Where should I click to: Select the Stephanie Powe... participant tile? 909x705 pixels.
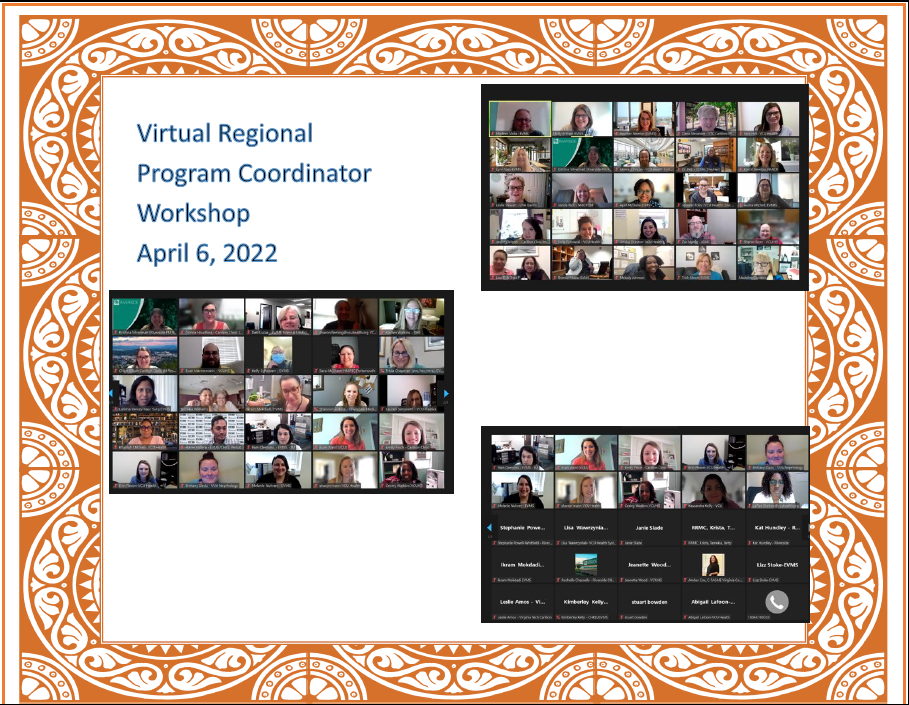(523, 527)
